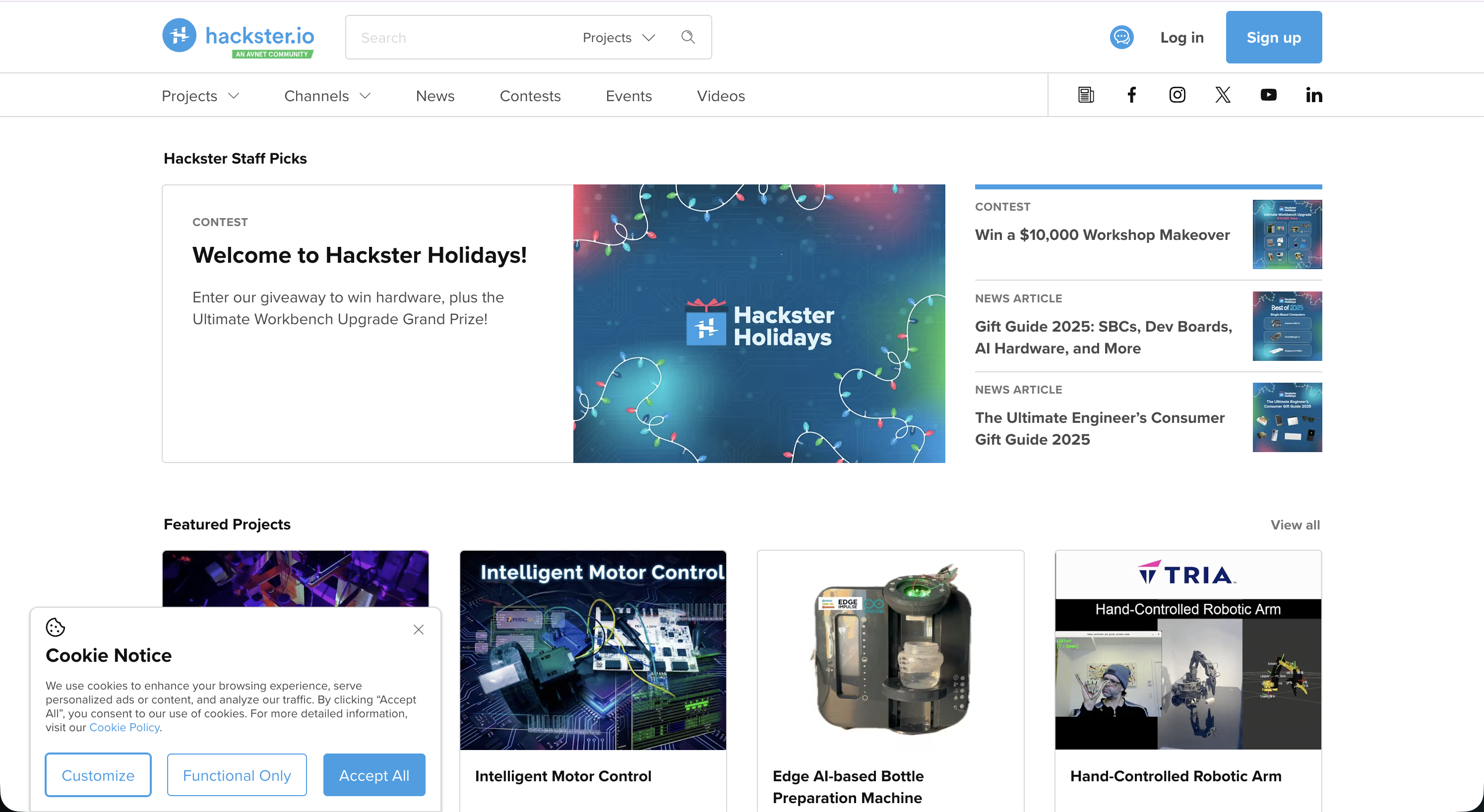Viewport: 1484px width, 812px height.
Task: Open the News page
Action: tap(435, 96)
